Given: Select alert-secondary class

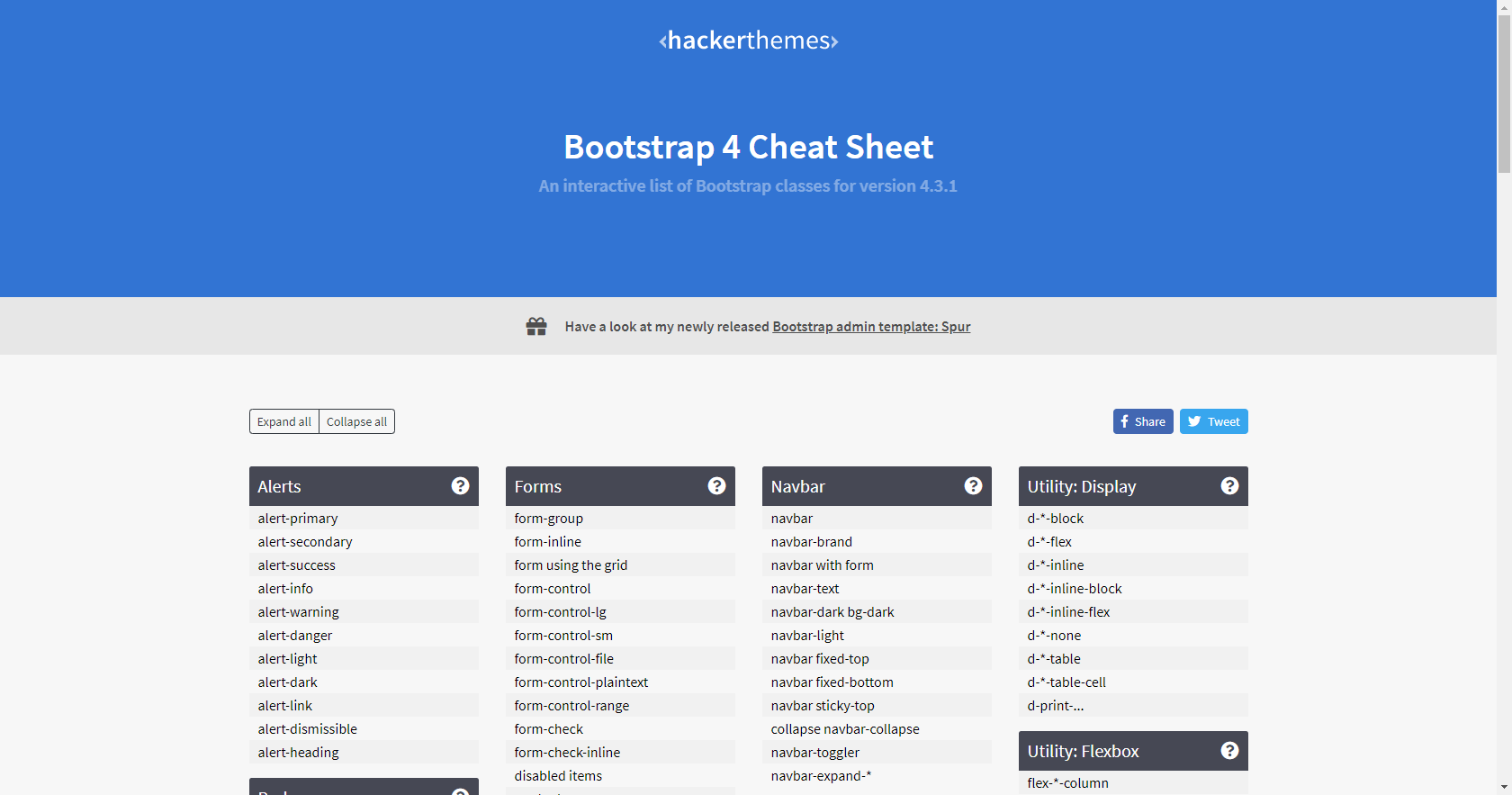Looking at the screenshot, I should pyautogui.click(x=364, y=541).
